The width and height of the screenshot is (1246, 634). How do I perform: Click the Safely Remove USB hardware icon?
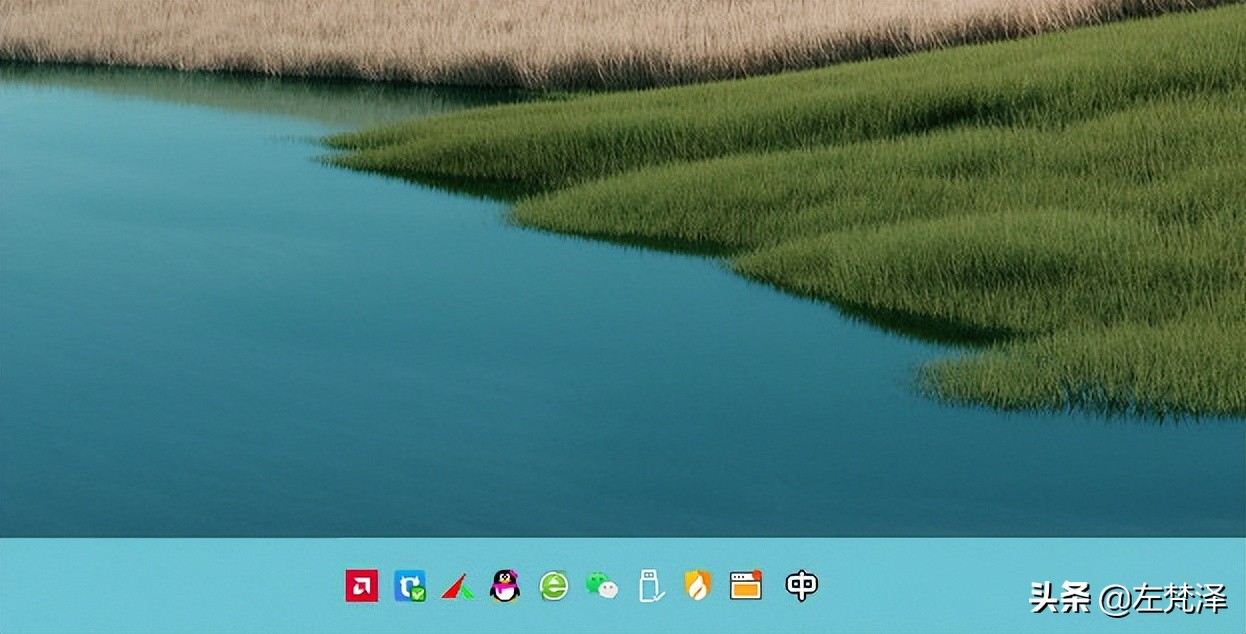pos(650,586)
